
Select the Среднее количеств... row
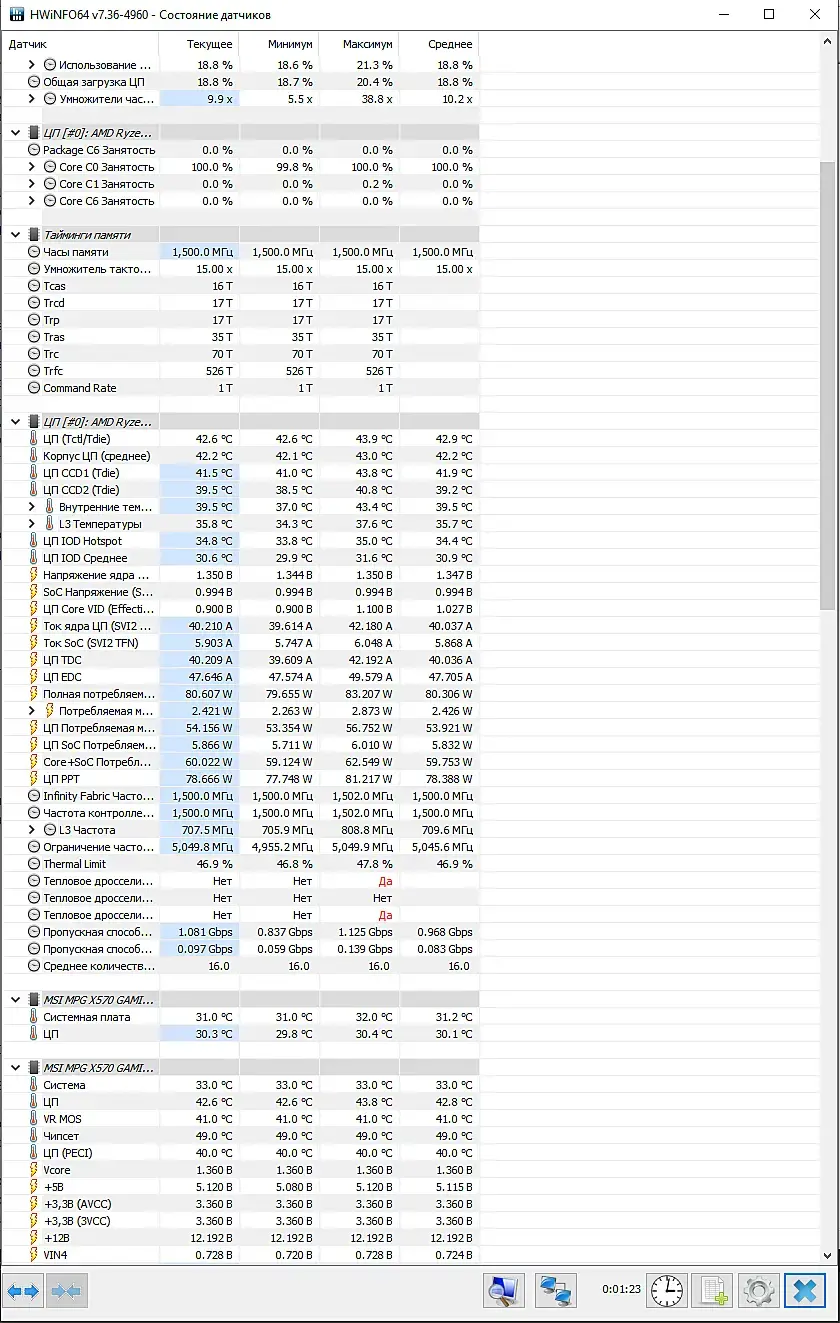[x=240, y=966]
